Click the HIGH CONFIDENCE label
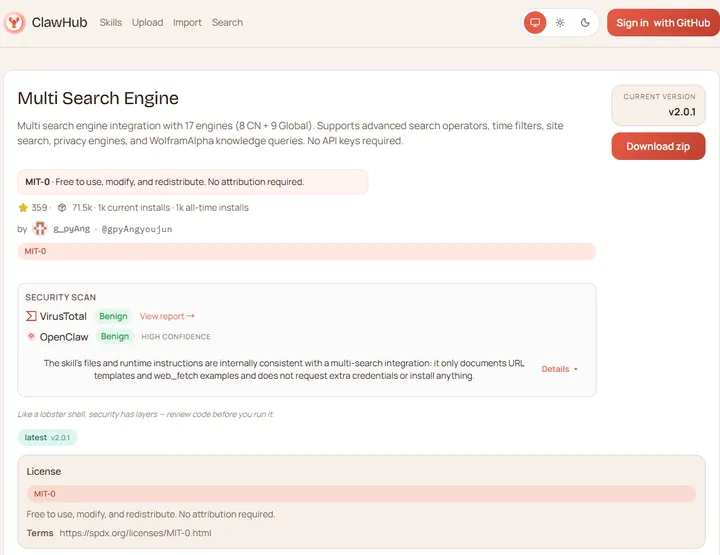This screenshot has height=555, width=720. click(x=176, y=336)
